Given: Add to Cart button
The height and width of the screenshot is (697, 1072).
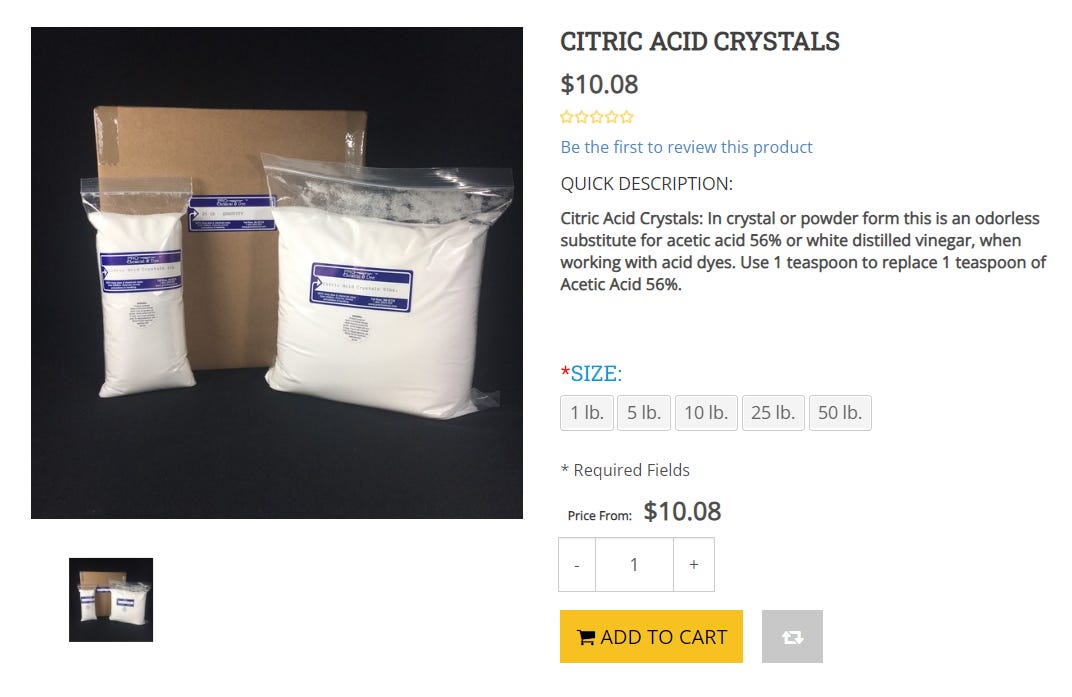Looking at the screenshot, I should coord(651,637).
